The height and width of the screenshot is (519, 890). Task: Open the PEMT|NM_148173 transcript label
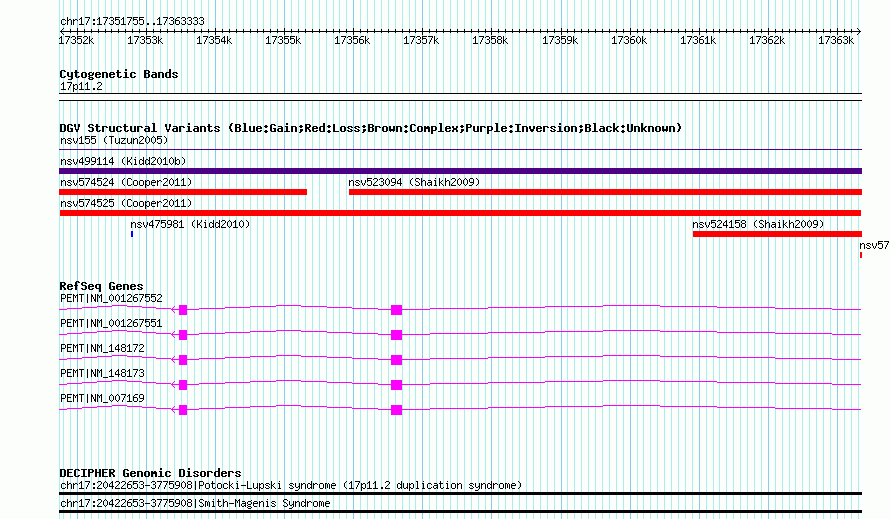102,374
